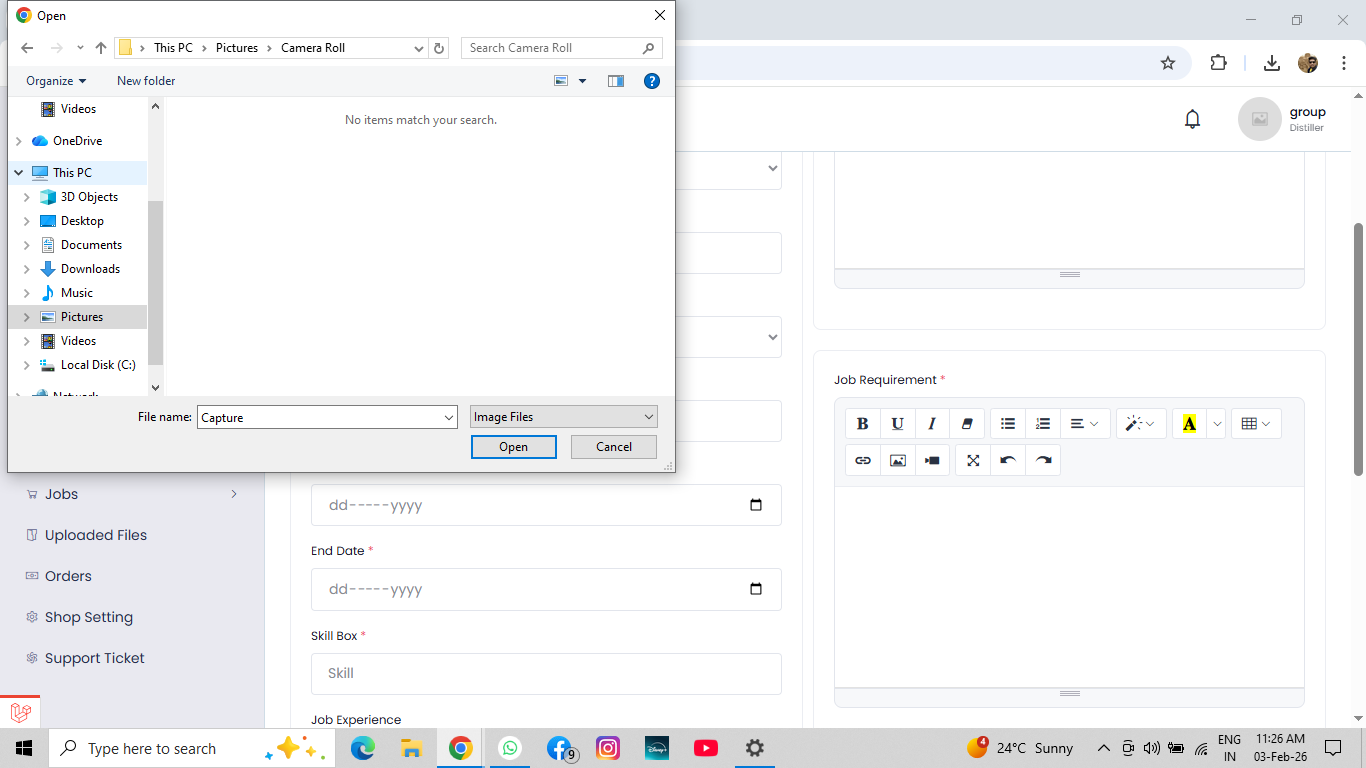Click the insert picture icon in editor
This screenshot has width=1366, height=768.
[x=897, y=460]
